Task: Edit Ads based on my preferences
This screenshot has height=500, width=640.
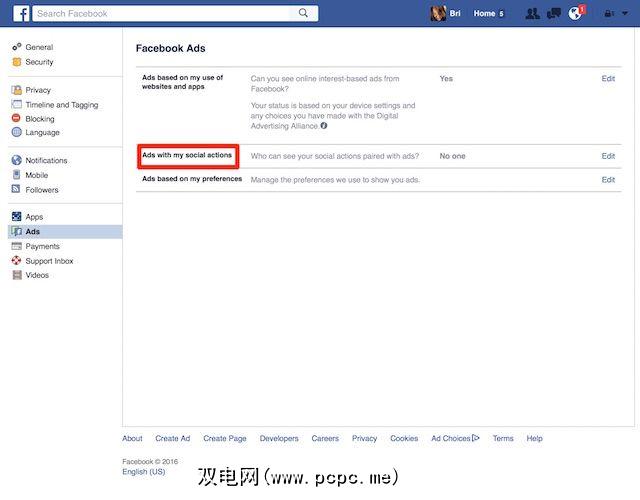Action: [608, 180]
